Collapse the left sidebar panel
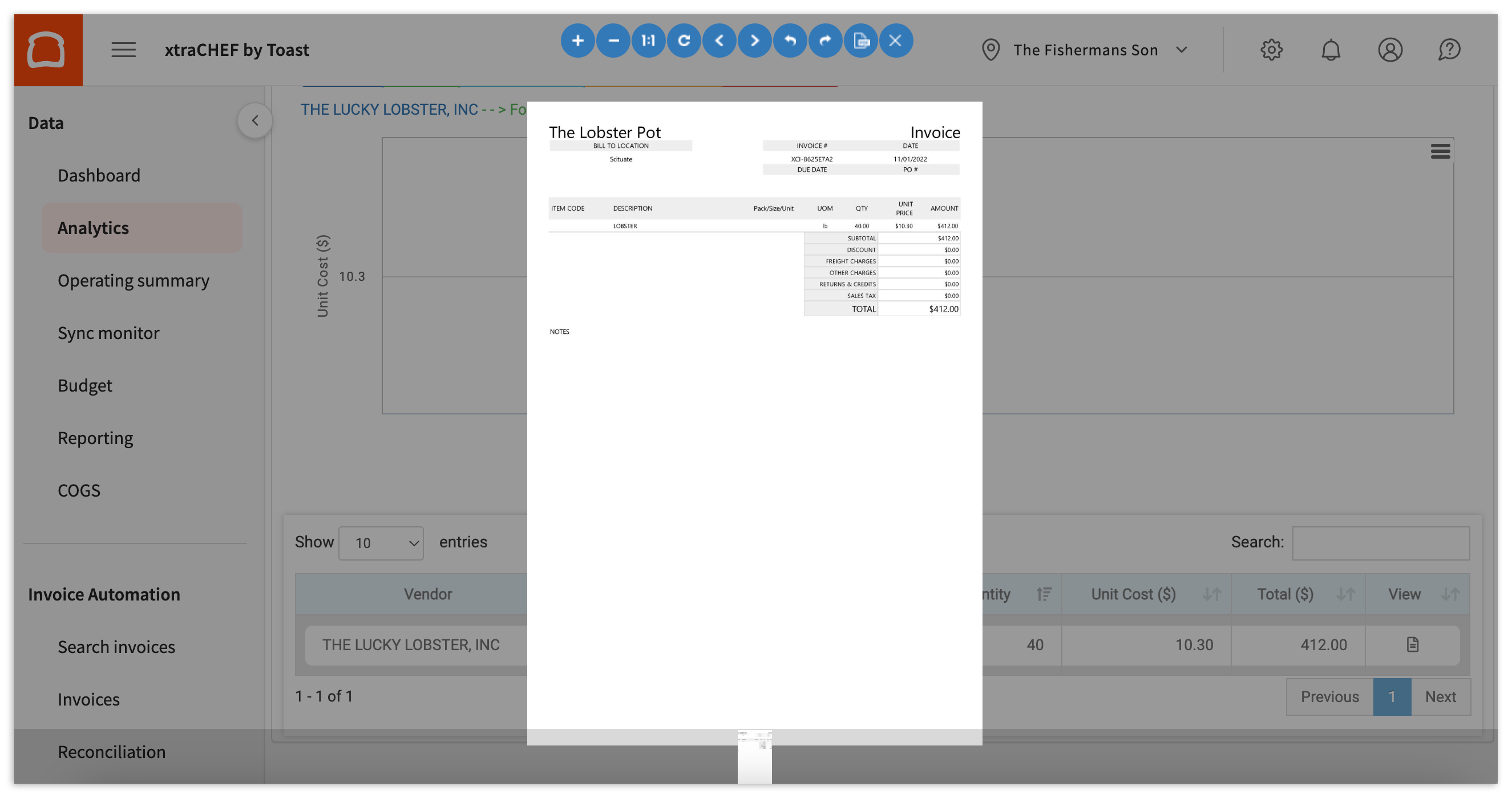 (254, 120)
